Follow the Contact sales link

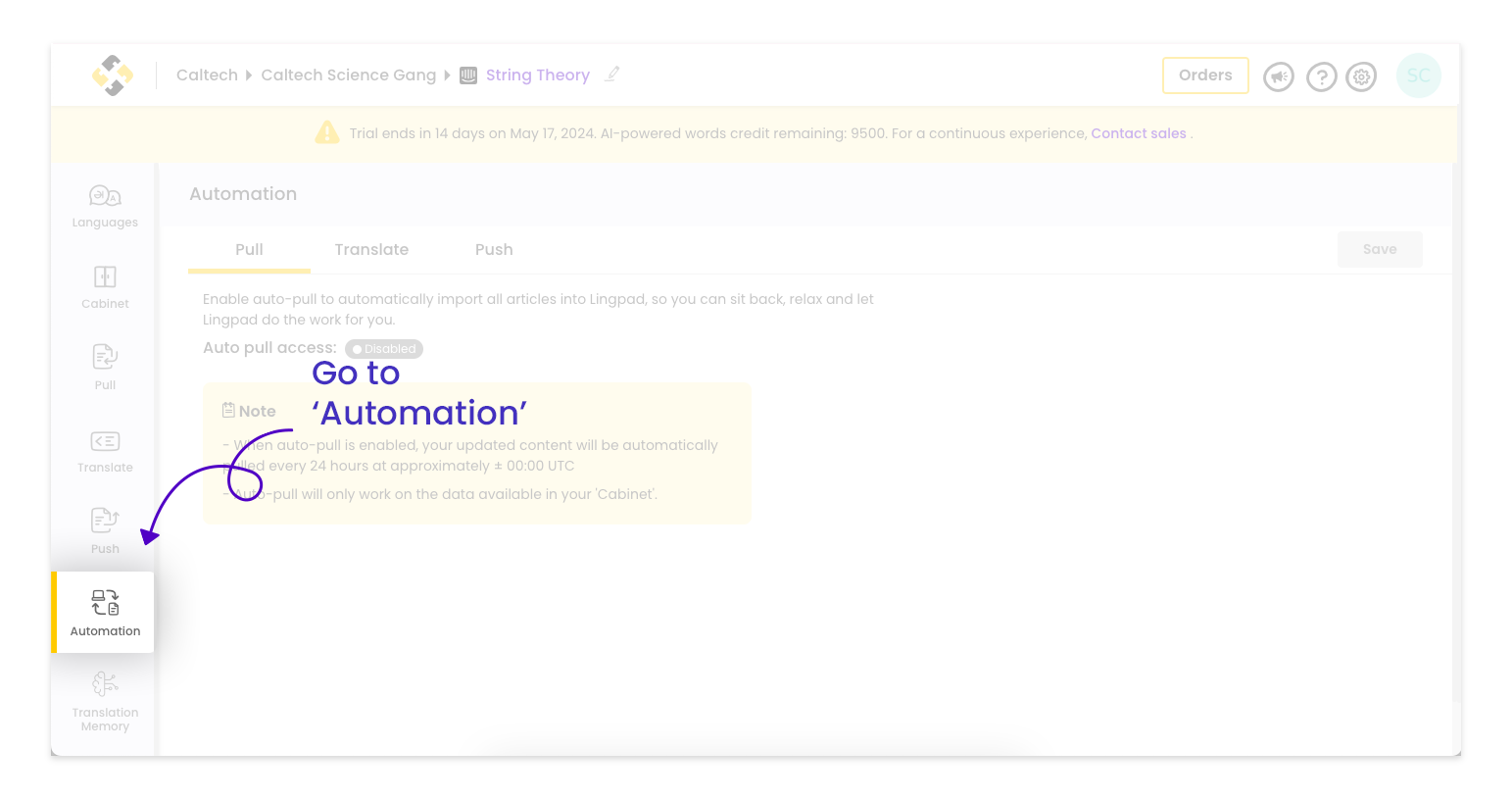pos(1139,133)
